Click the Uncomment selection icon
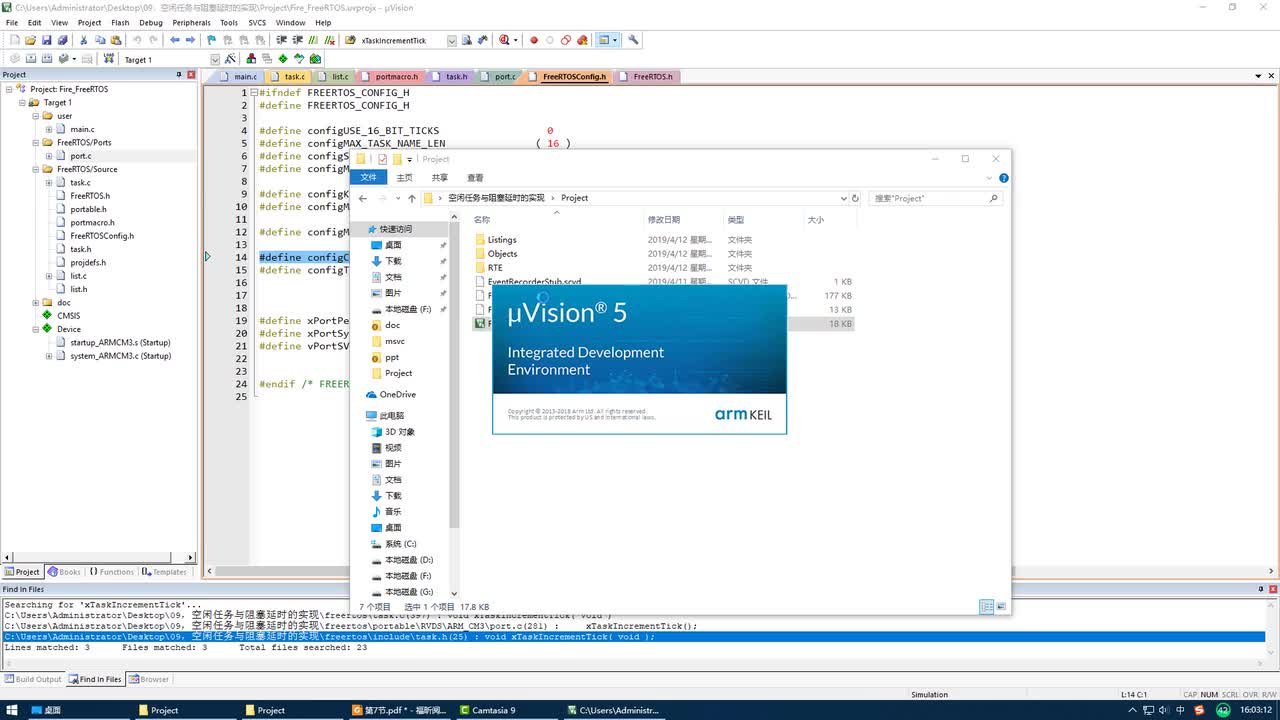 tap(328, 40)
